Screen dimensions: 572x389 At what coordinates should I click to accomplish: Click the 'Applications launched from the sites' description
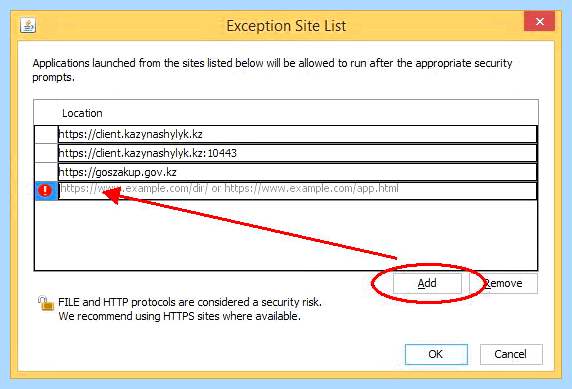[272, 70]
